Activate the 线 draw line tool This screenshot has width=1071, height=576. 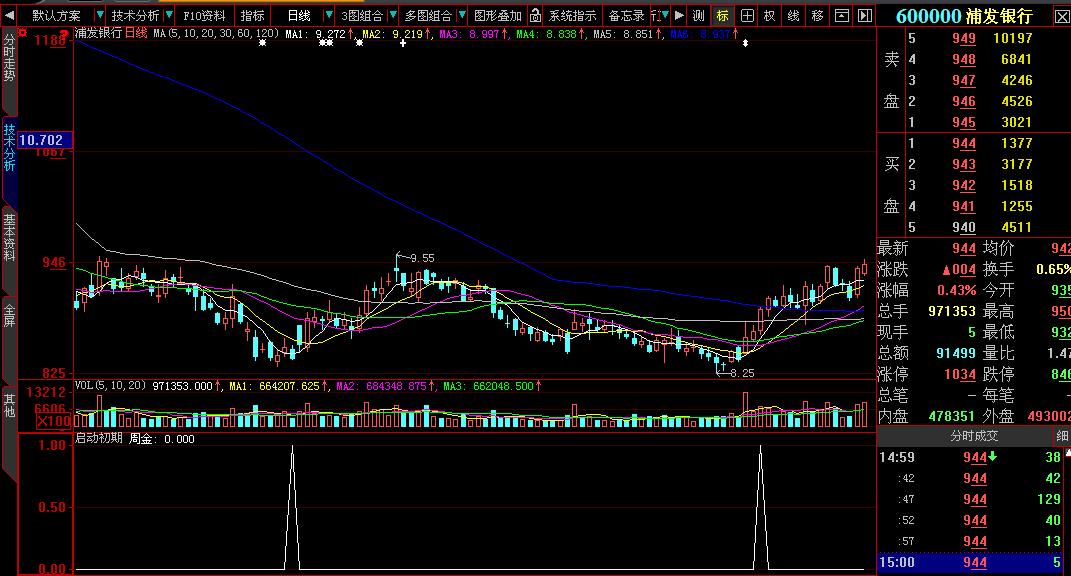coord(793,15)
